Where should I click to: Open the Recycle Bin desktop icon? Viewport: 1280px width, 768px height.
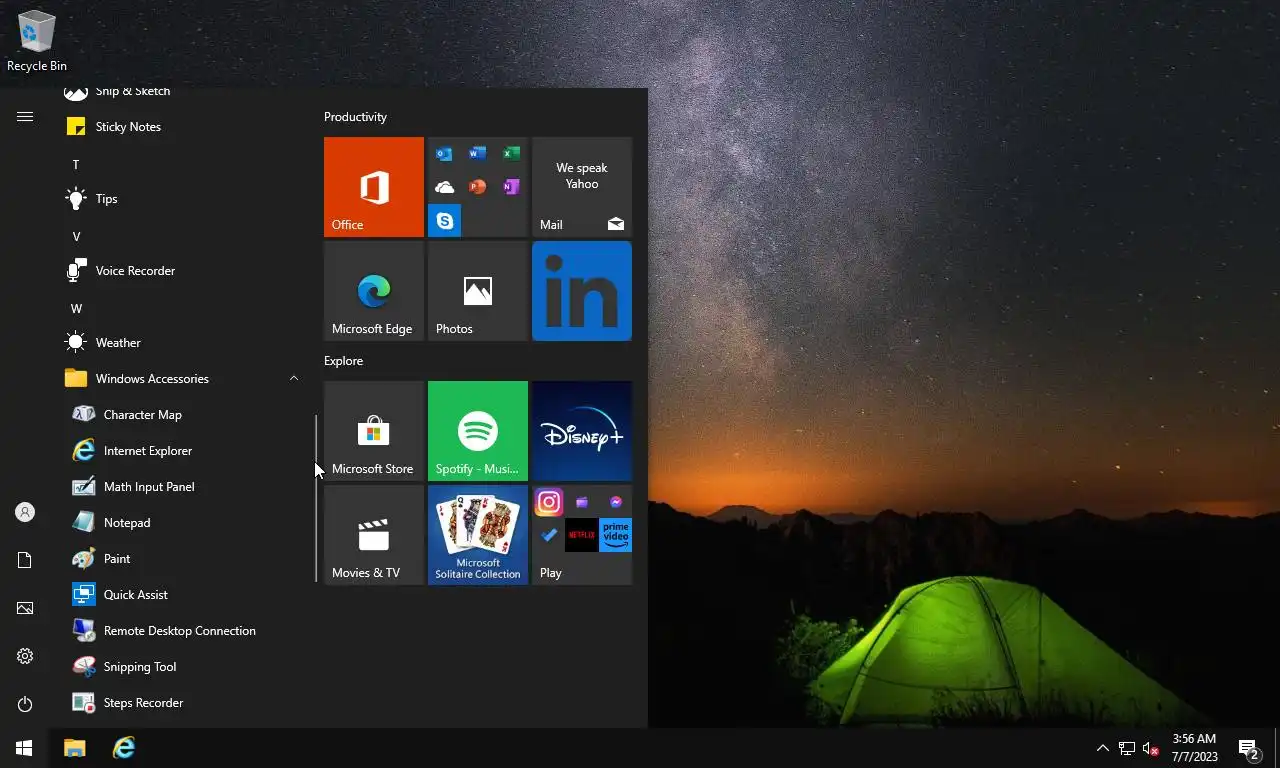(x=36, y=41)
